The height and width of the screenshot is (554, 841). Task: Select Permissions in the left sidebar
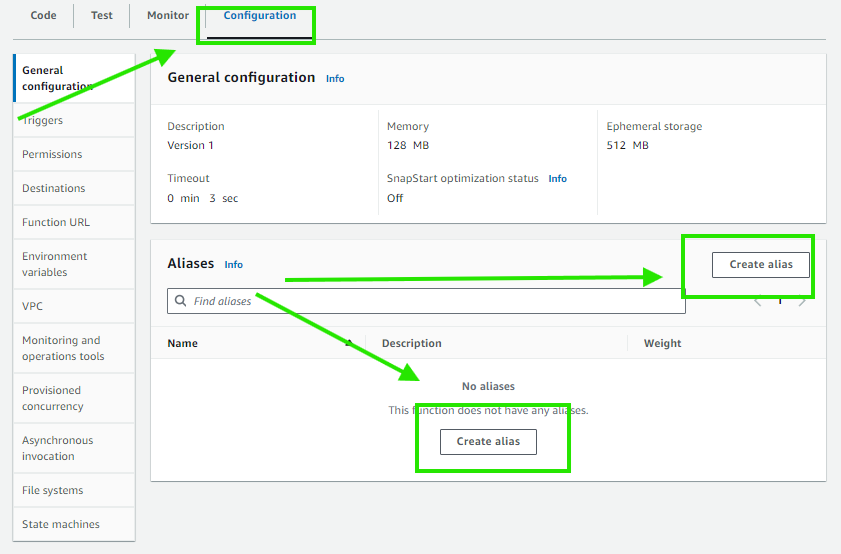click(x=52, y=154)
